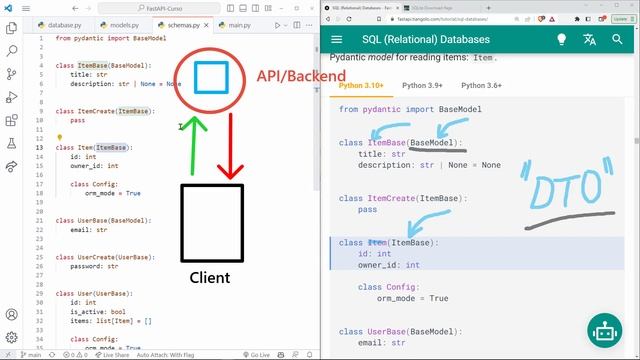Open a new browser tab
Image resolution: width=640 pixels, height=360 pixels.
488,8
